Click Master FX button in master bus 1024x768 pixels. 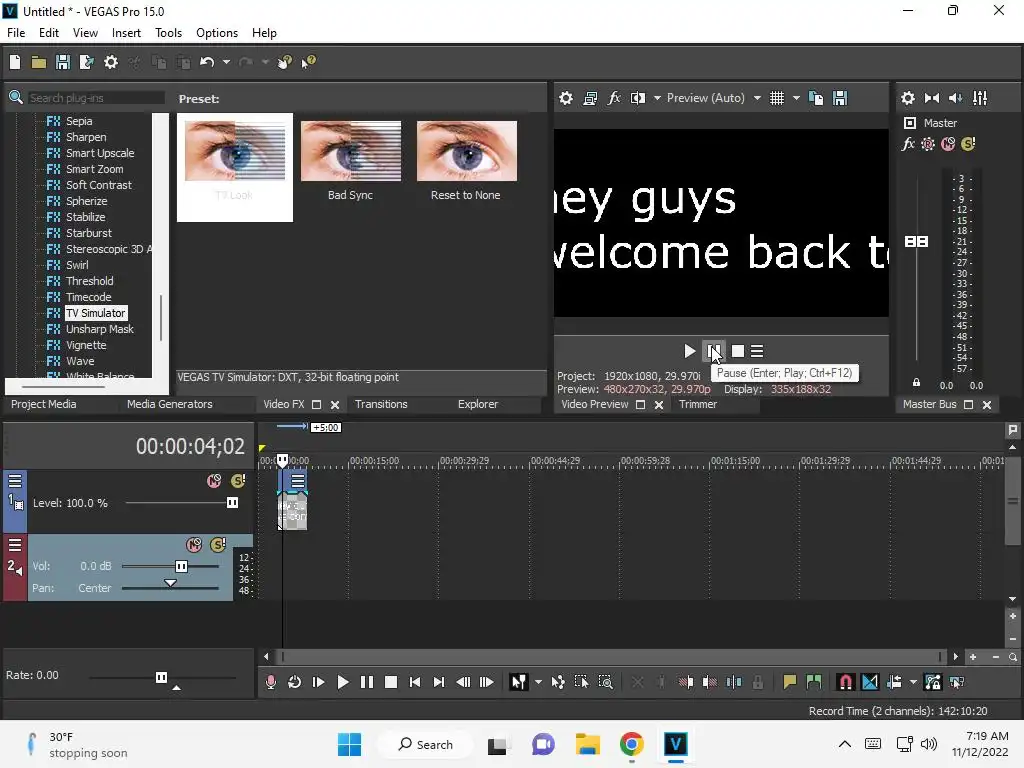908,144
